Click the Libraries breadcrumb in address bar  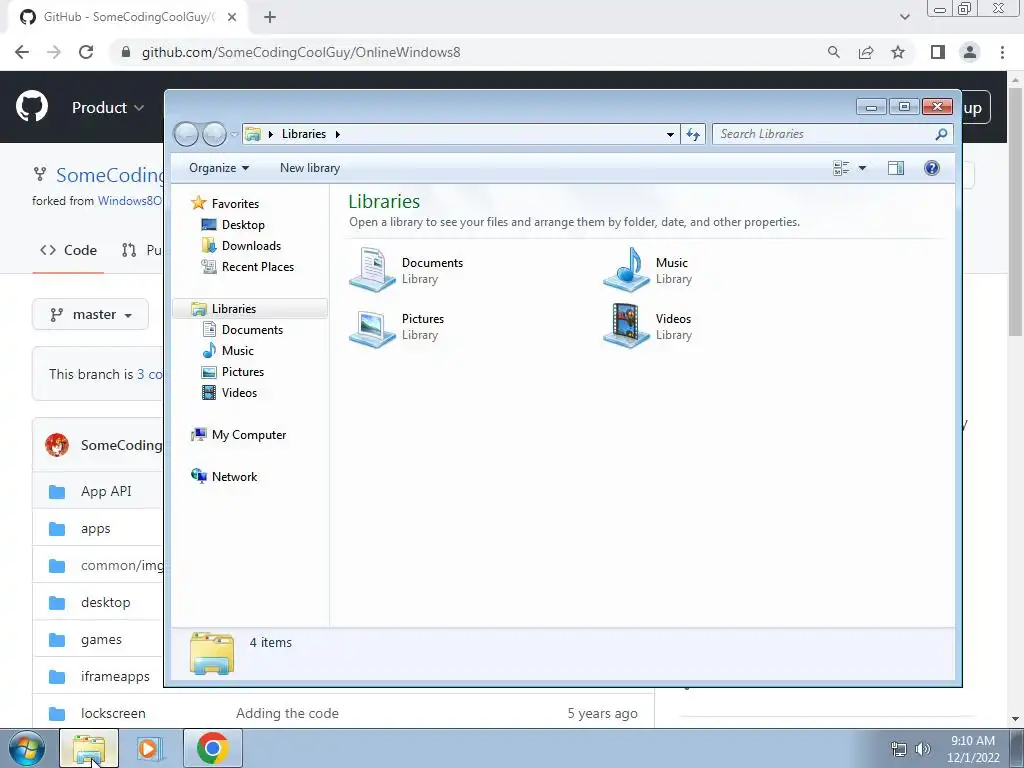tap(304, 134)
